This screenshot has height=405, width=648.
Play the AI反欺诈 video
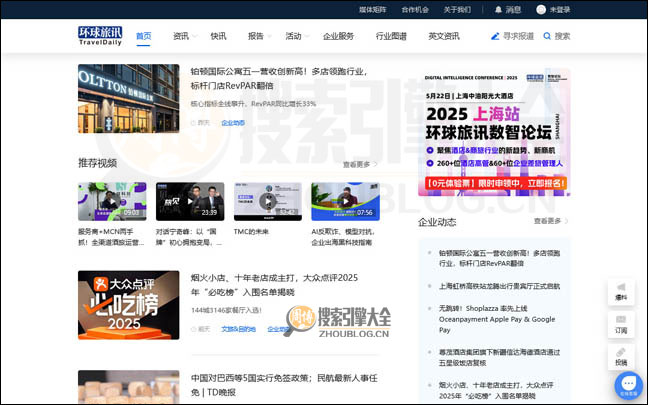click(x=345, y=201)
